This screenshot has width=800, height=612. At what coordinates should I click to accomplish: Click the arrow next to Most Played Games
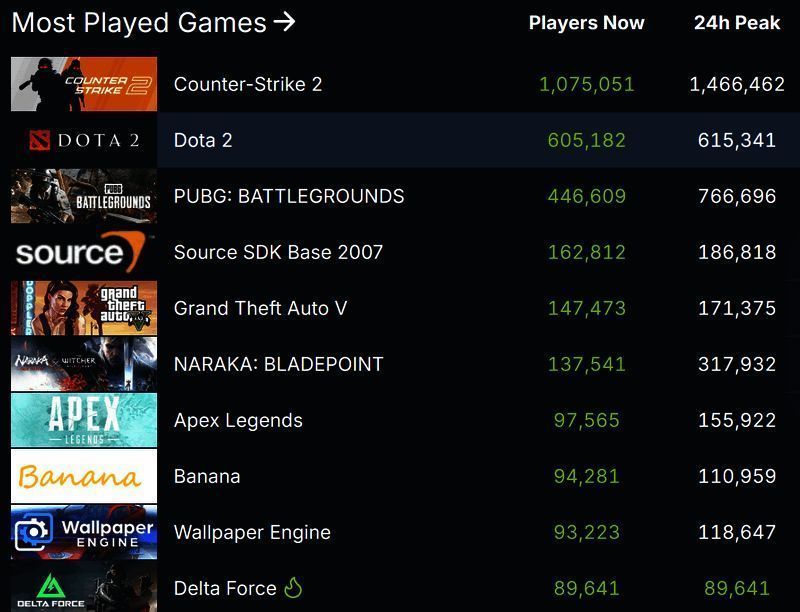[285, 21]
